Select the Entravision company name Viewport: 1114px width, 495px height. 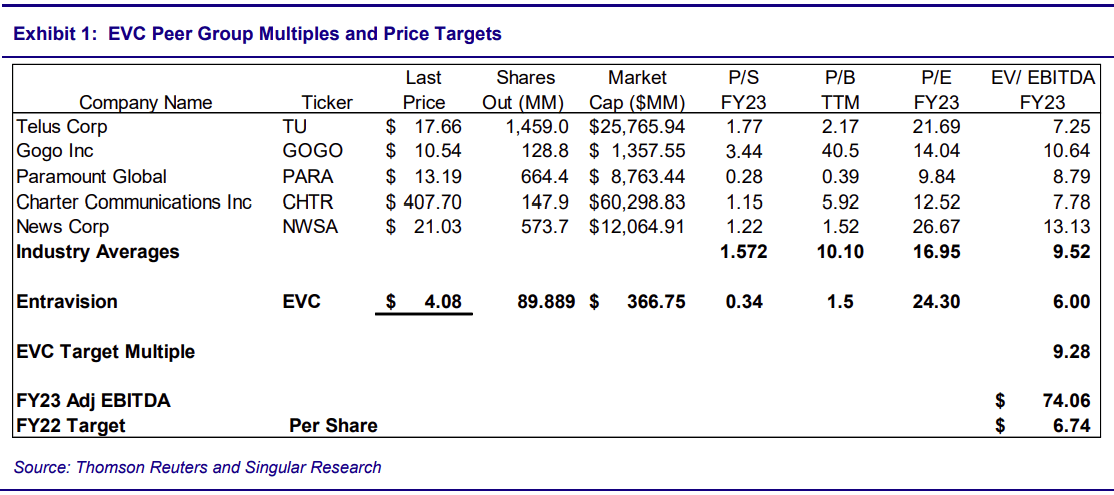pos(67,301)
